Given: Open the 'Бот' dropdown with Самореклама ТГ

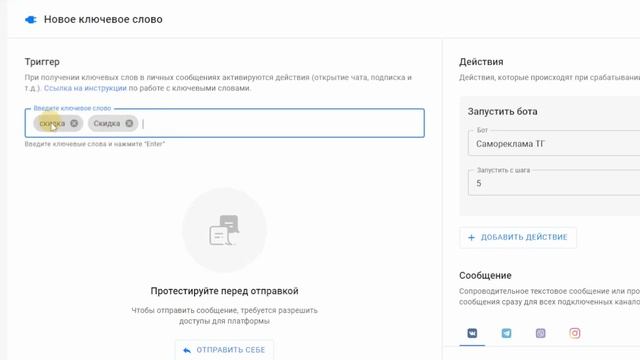Looking at the screenshot, I should 553,144.
